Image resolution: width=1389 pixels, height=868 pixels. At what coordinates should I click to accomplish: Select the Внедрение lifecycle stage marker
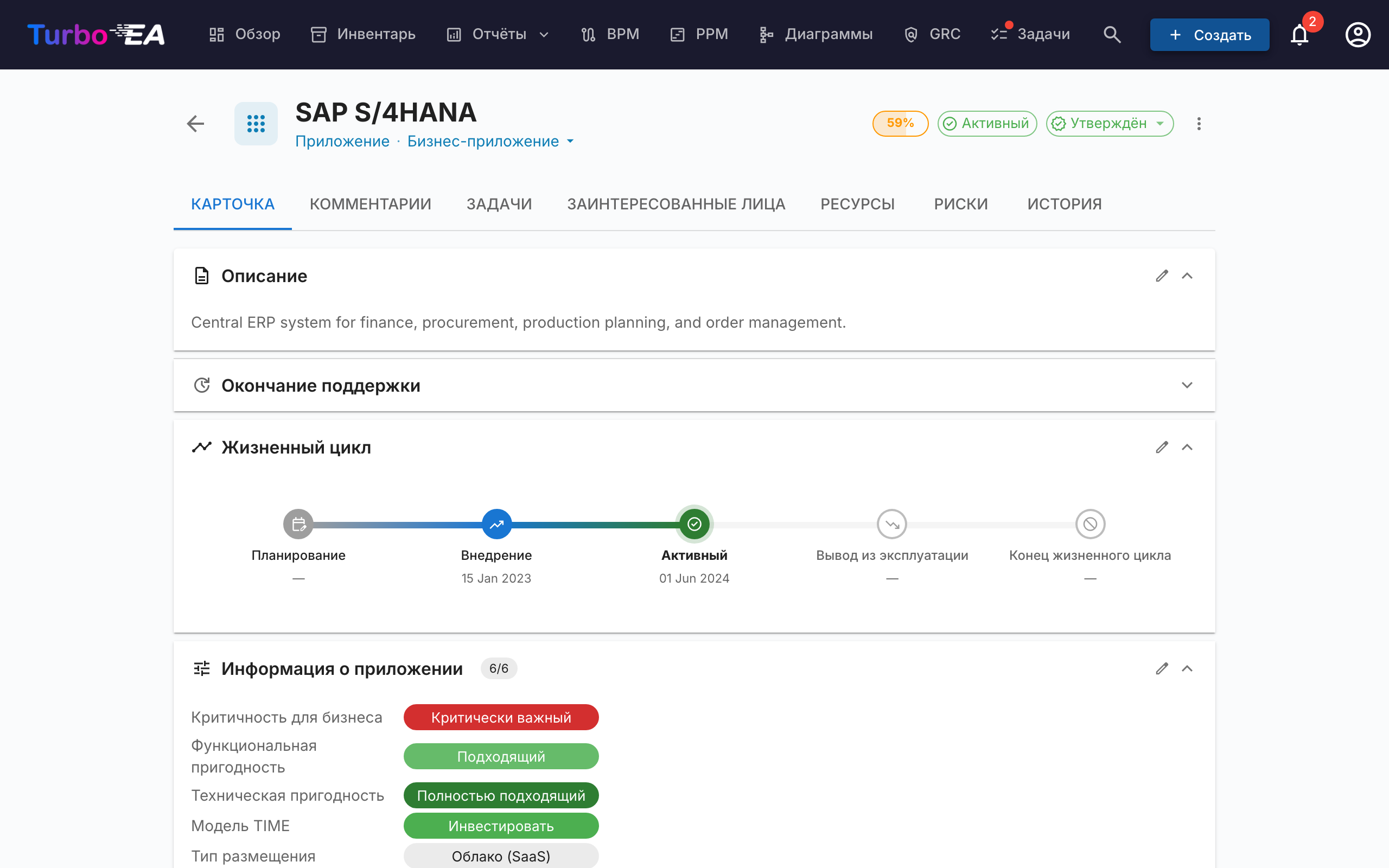496,524
